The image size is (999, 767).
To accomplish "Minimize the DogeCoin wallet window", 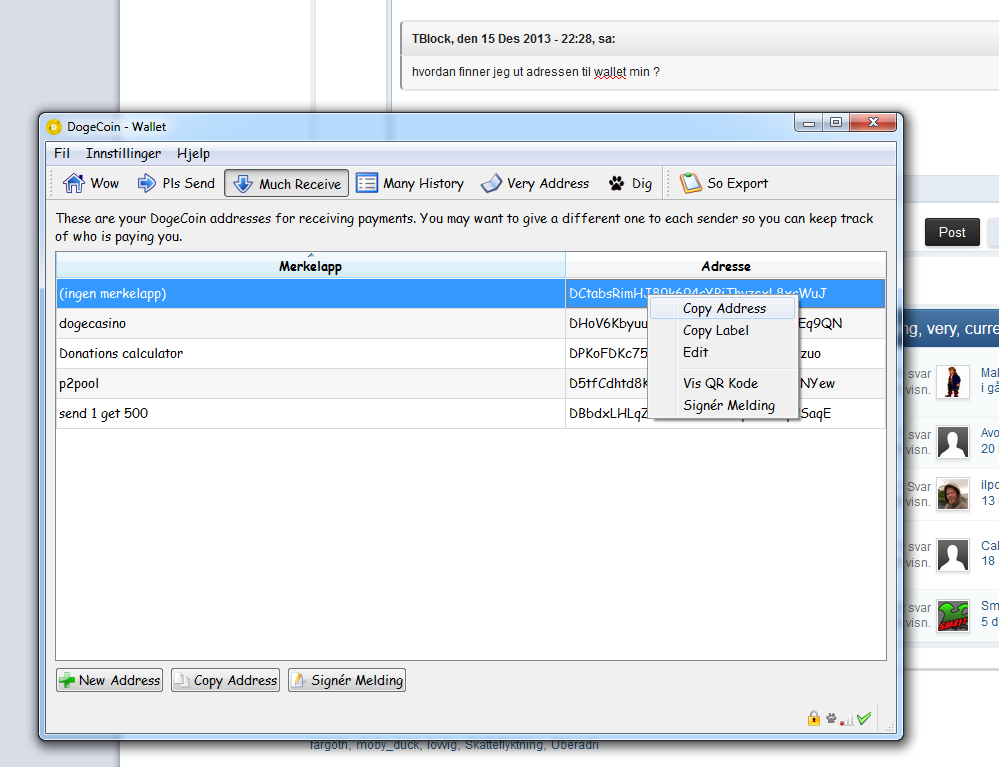I will point(809,122).
